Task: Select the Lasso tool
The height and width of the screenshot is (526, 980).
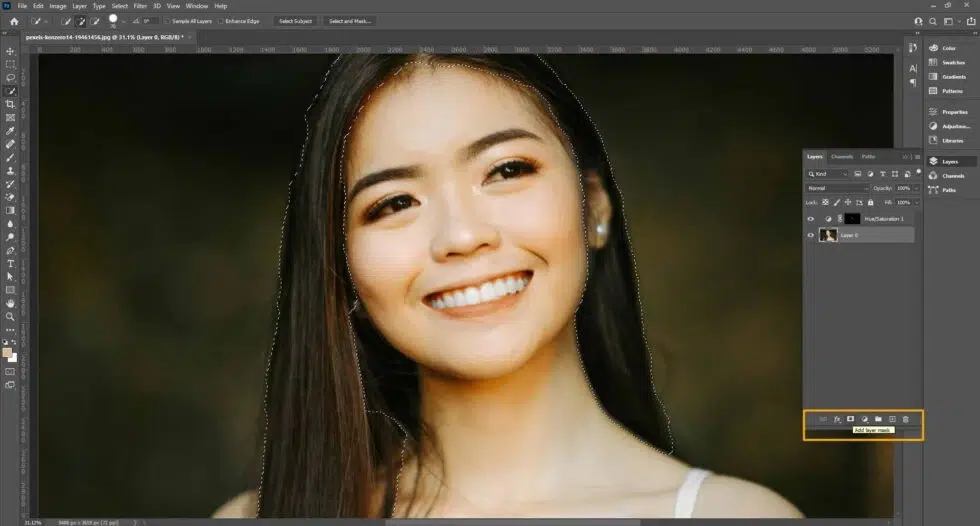Action: pos(10,78)
